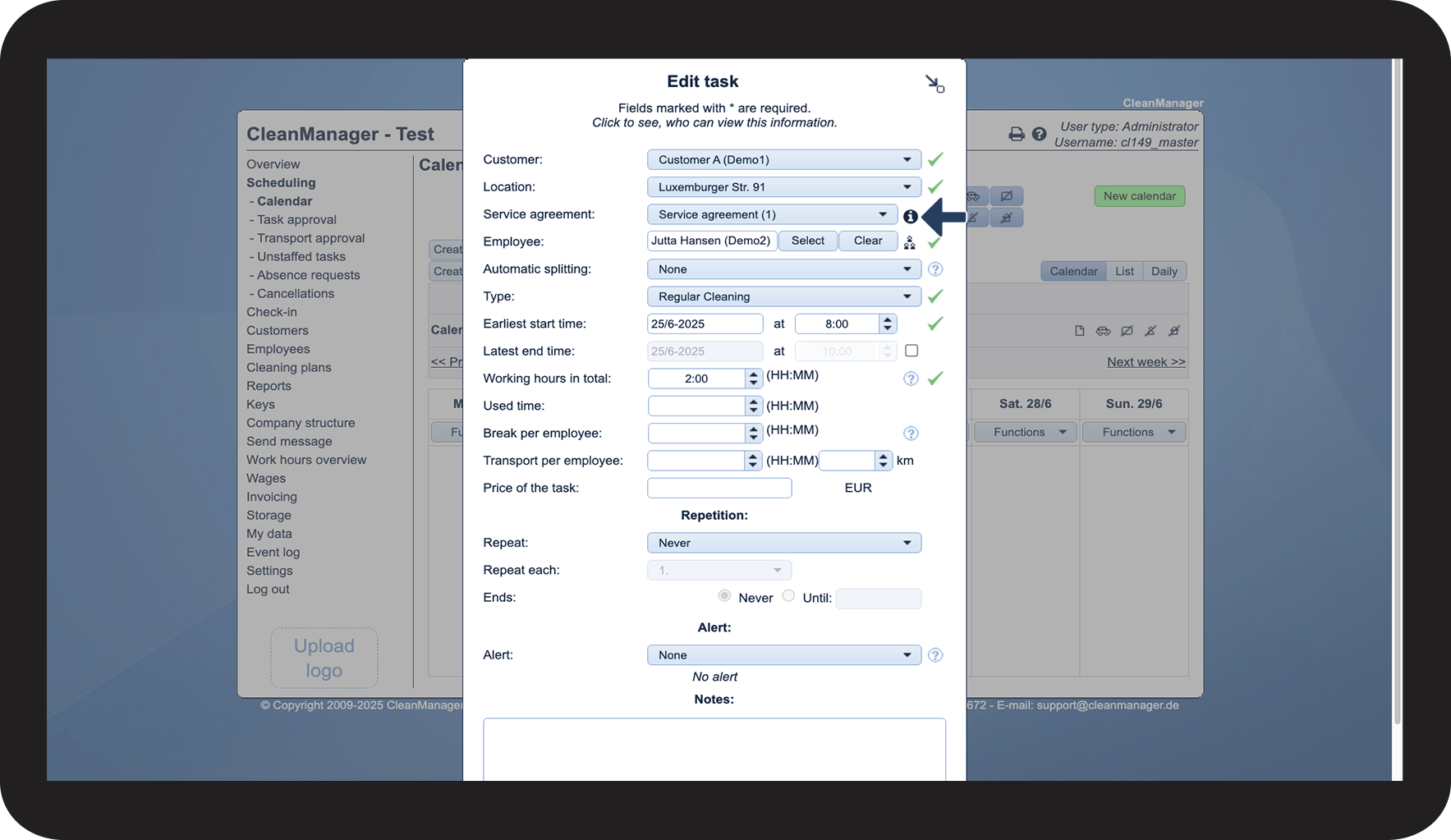Click the help icon next to the printer
Screen dimensions: 1451x840
1040,134
